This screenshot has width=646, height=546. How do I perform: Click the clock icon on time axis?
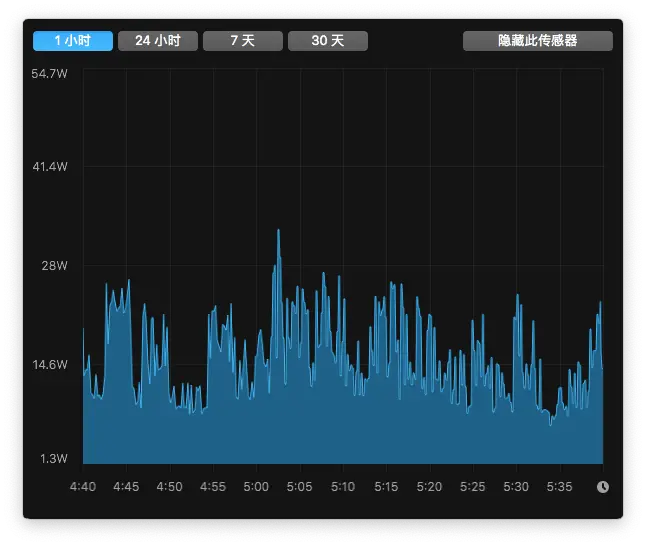click(603, 487)
